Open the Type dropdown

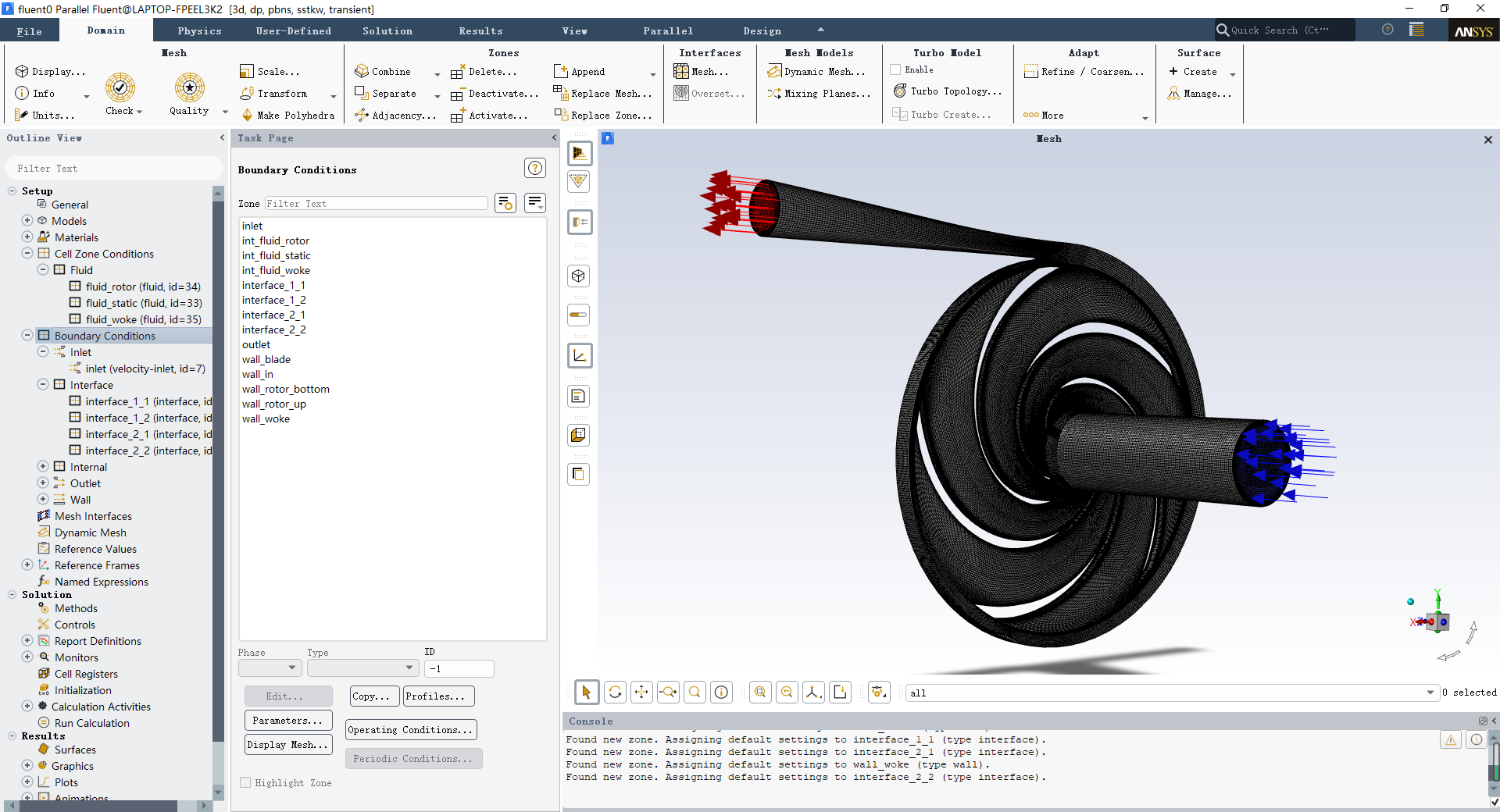[363, 668]
